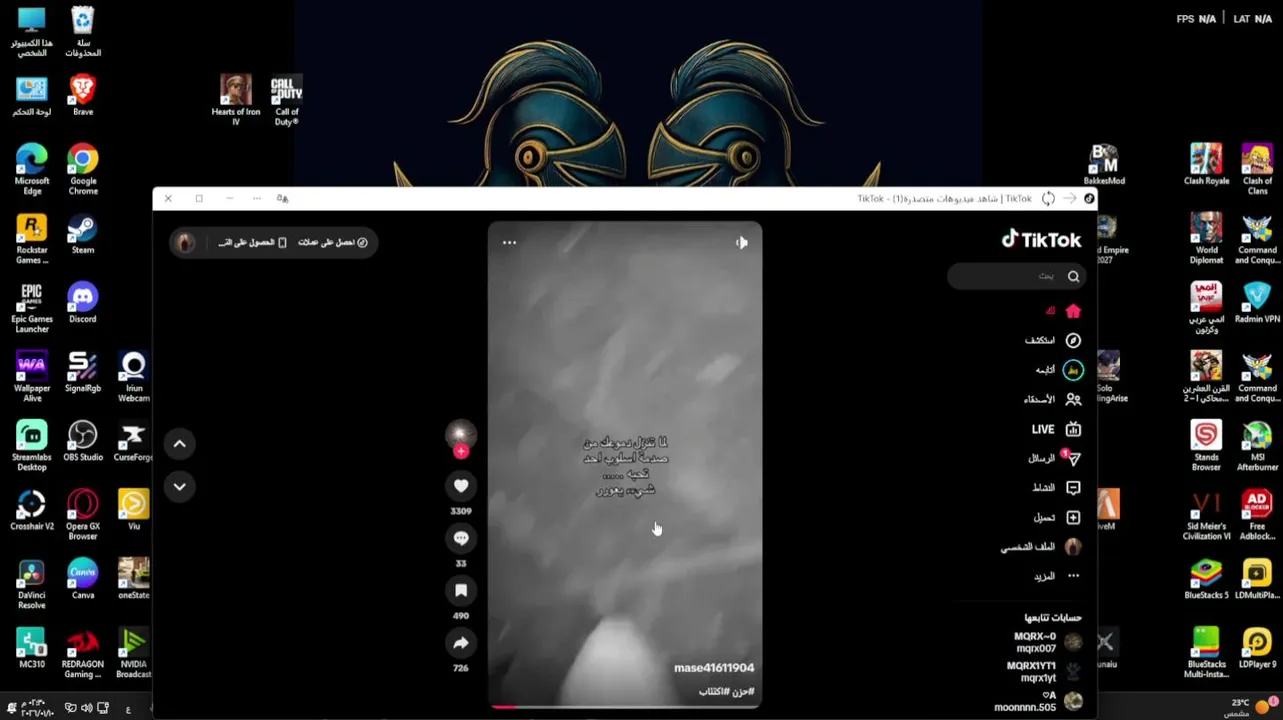Screen dimensions: 1283x720
Task: Open Rockstar Games desktop icon
Action: click(32, 239)
